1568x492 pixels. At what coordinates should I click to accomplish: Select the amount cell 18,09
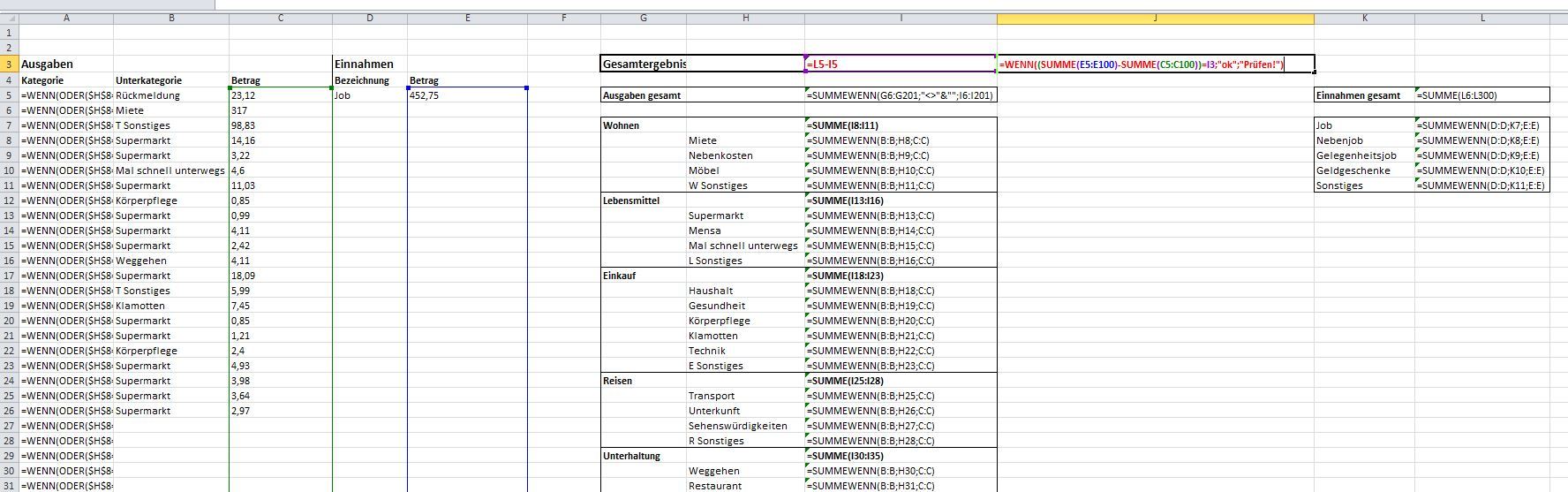281,276
